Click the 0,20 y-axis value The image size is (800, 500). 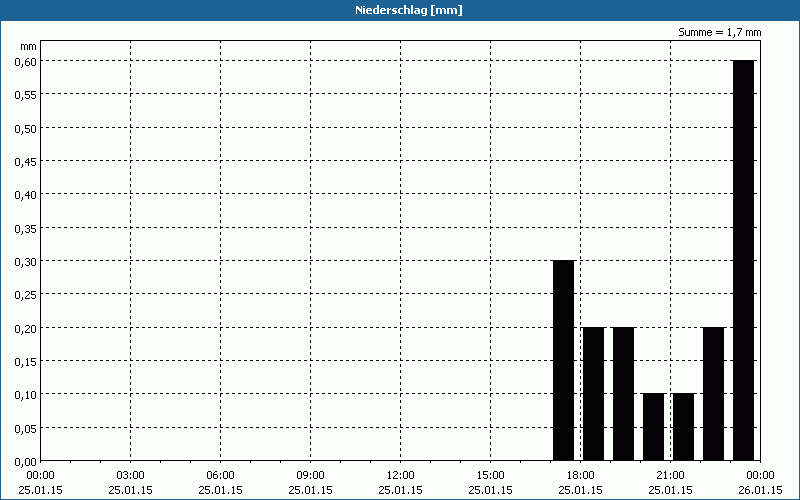[x=26, y=328]
